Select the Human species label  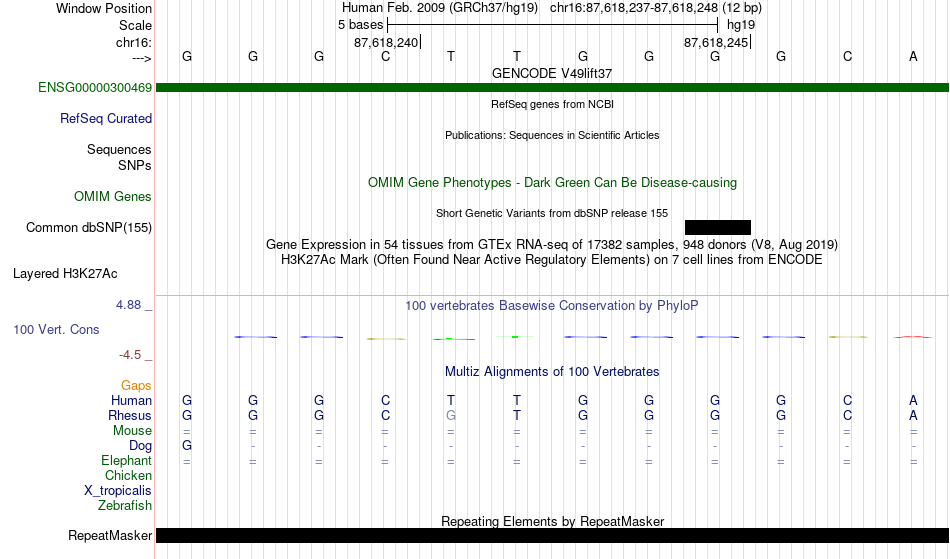click(131, 400)
